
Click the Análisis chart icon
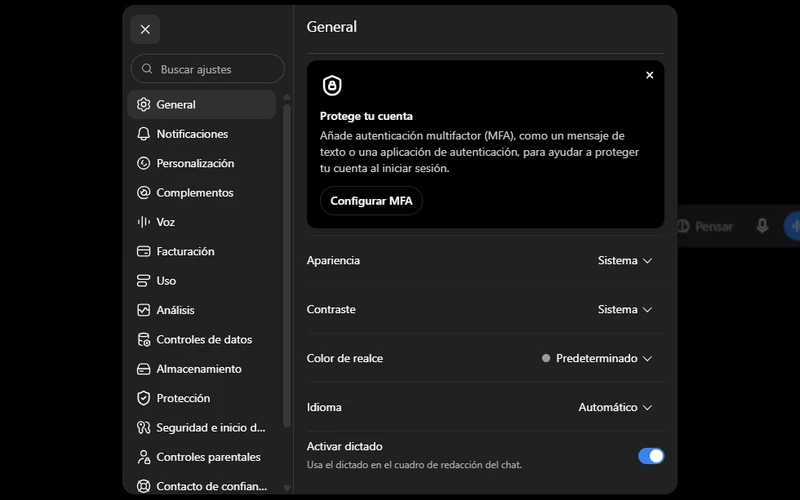pyautogui.click(x=143, y=310)
